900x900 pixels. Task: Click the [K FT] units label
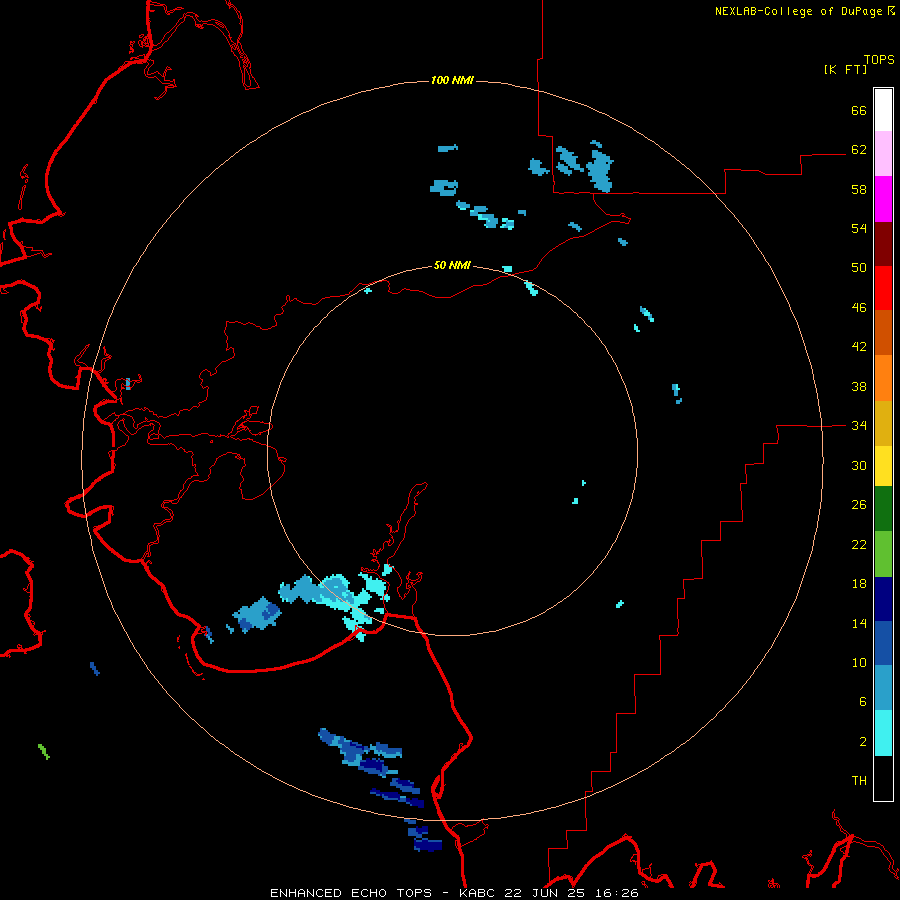coord(845,69)
